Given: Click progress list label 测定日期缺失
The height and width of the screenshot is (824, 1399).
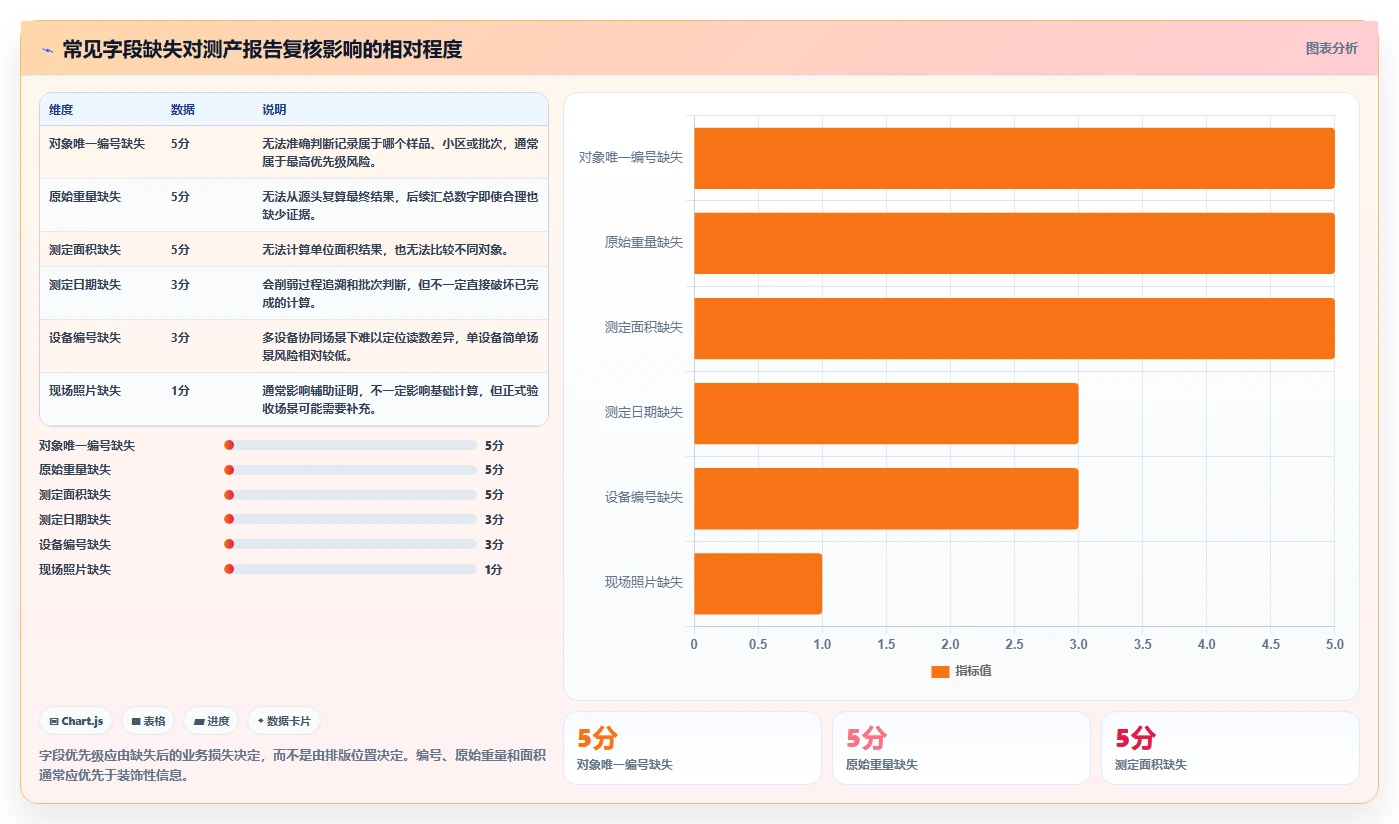Looking at the screenshot, I should click(x=75, y=520).
